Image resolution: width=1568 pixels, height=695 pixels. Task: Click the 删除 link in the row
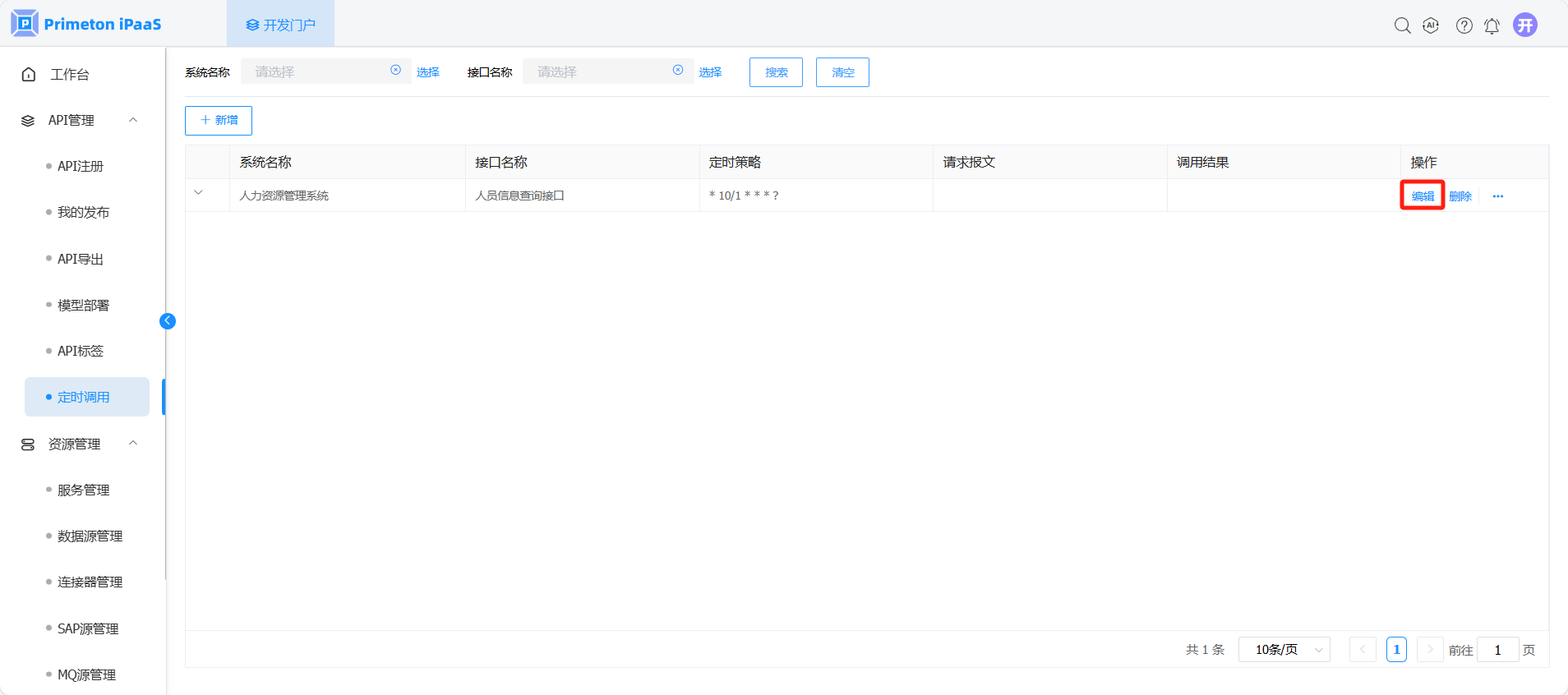click(1460, 196)
